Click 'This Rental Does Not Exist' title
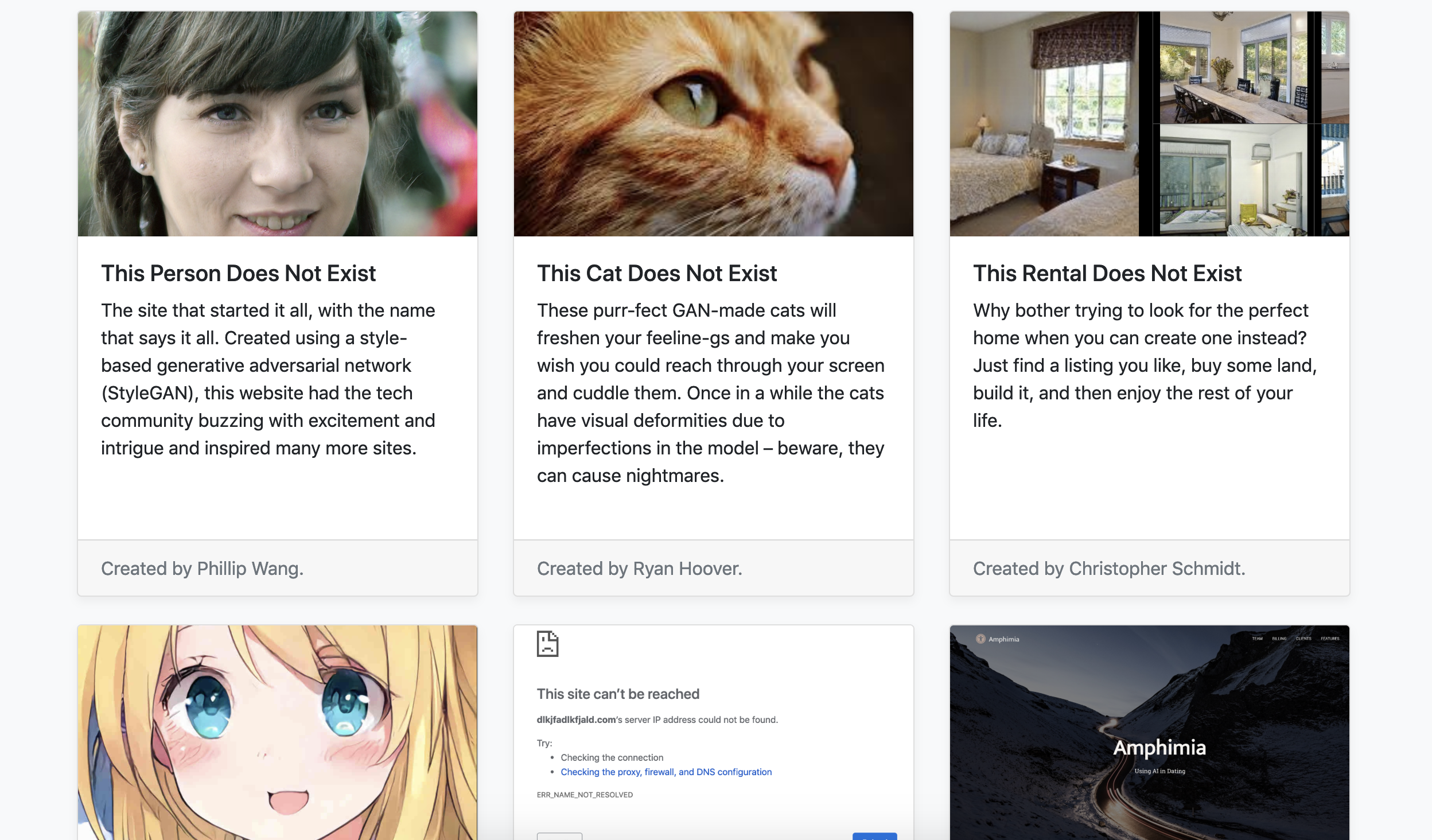This screenshot has width=1432, height=840. coord(1107,273)
